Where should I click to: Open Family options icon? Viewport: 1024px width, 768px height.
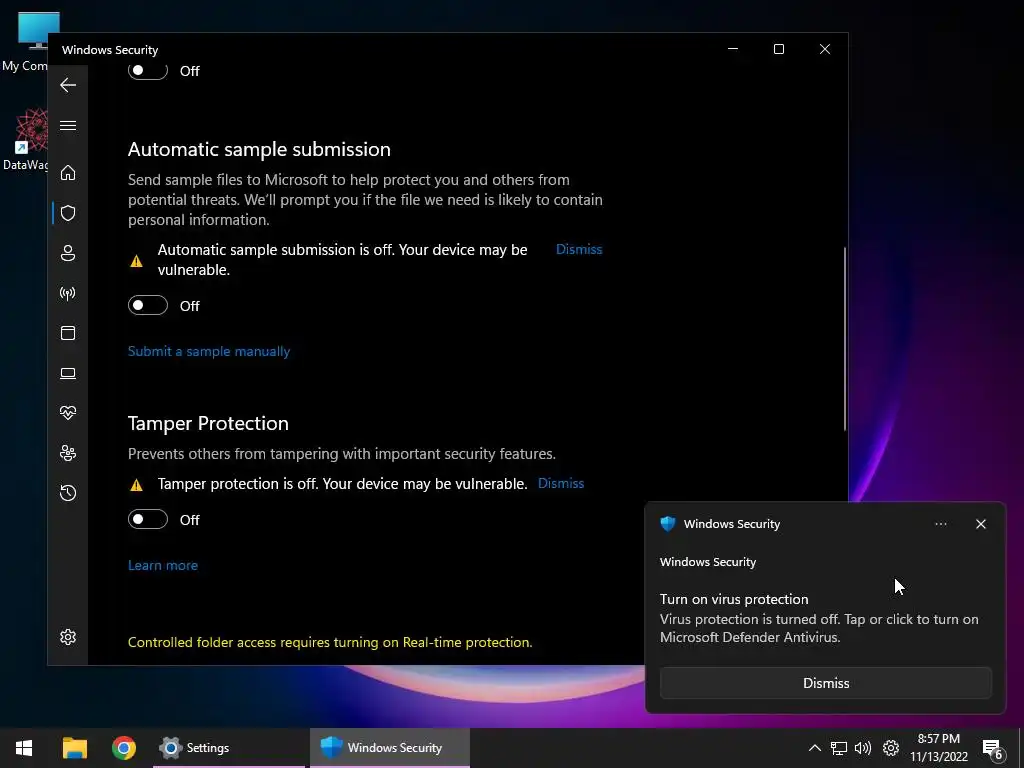(x=68, y=453)
